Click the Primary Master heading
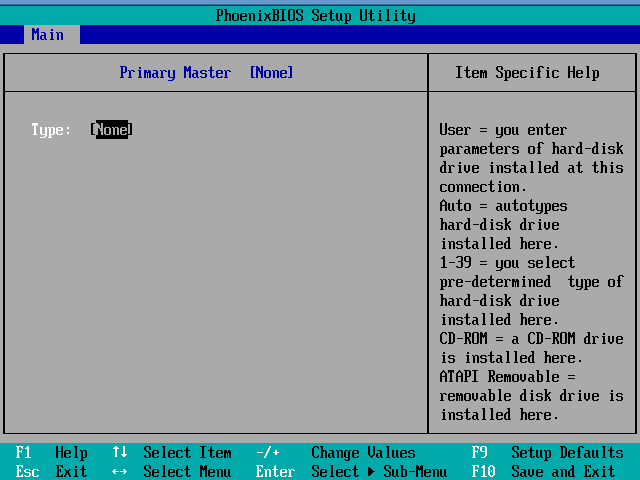 (x=175, y=73)
